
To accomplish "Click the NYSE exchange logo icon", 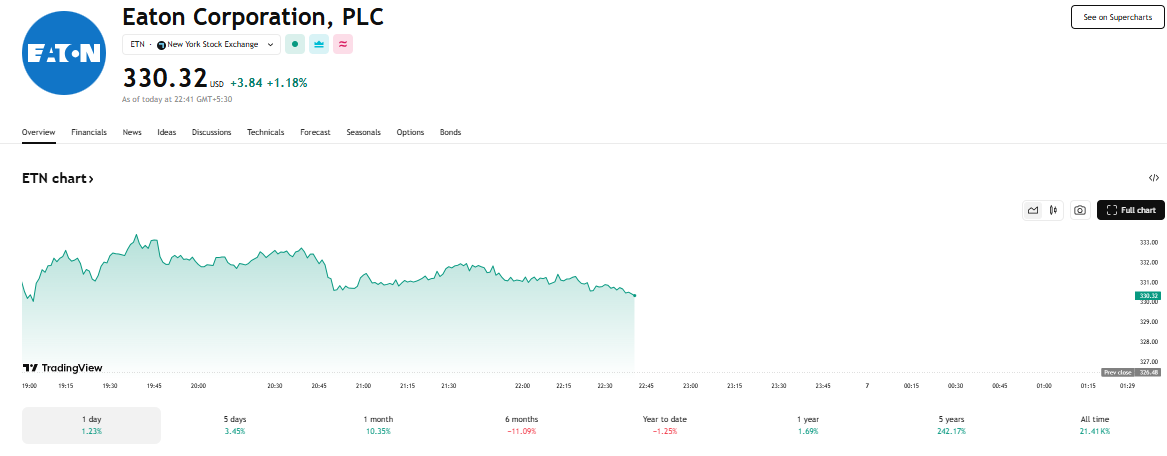I will (162, 45).
